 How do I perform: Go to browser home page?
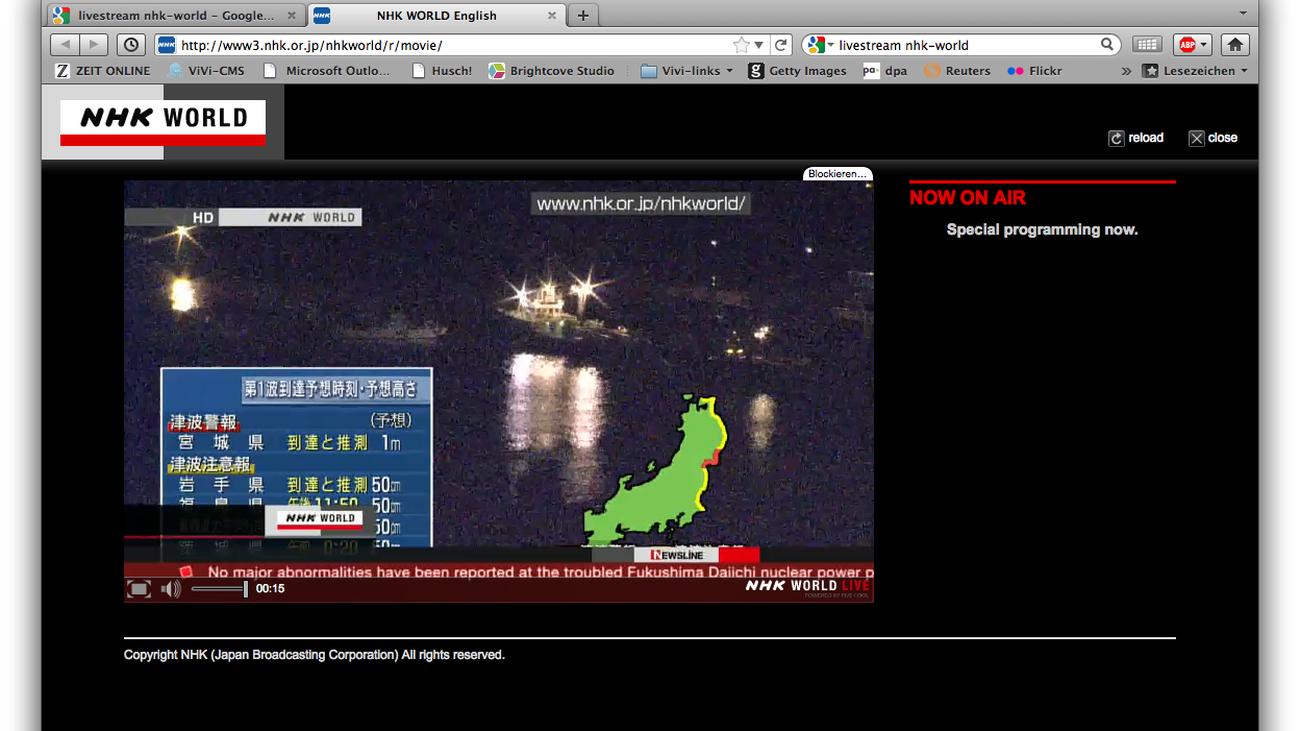1235,45
